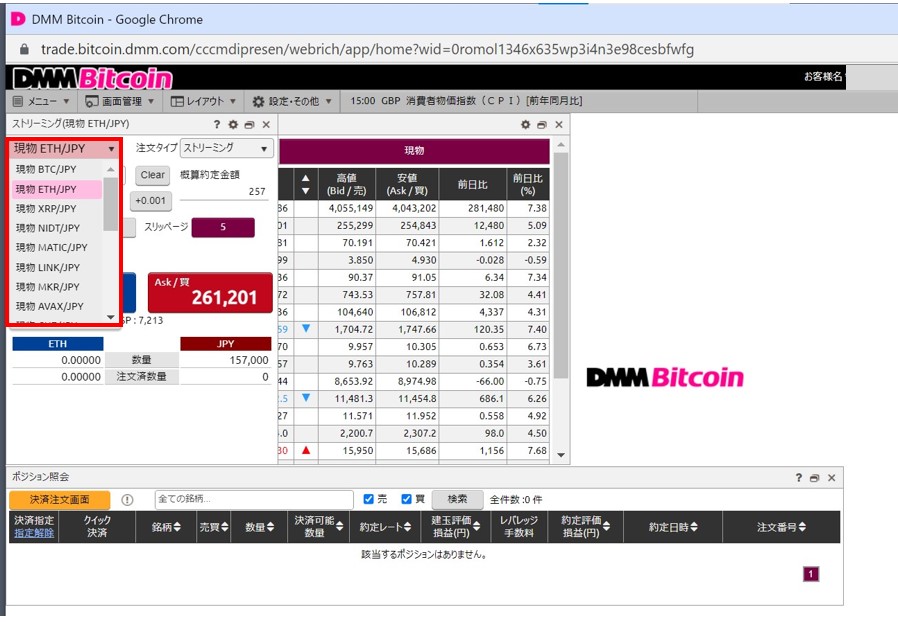
Task: Click the up/down sort arrows in rate table header
Action: coord(306,184)
